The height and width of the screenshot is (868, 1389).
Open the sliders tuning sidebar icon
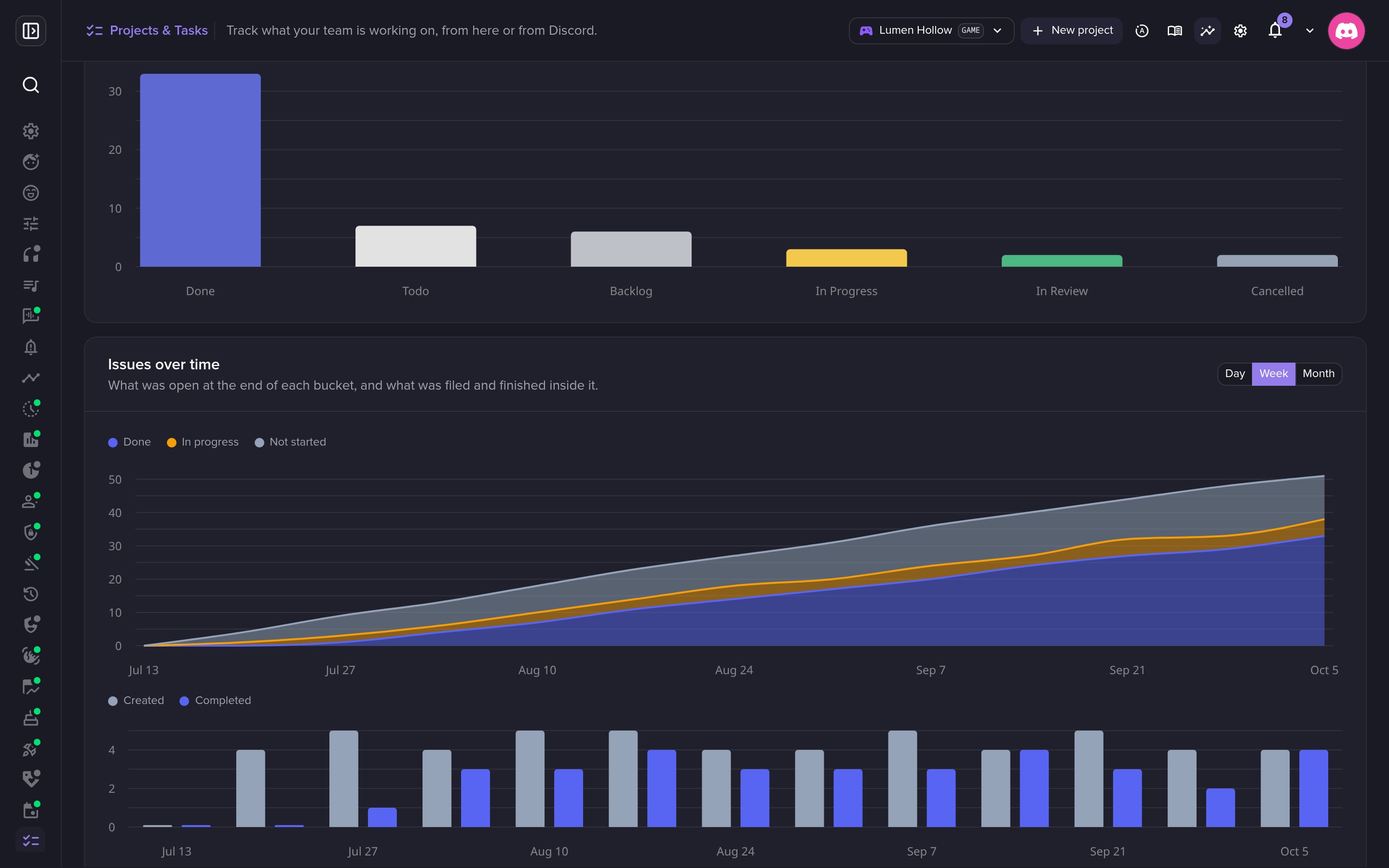pyautogui.click(x=30, y=223)
